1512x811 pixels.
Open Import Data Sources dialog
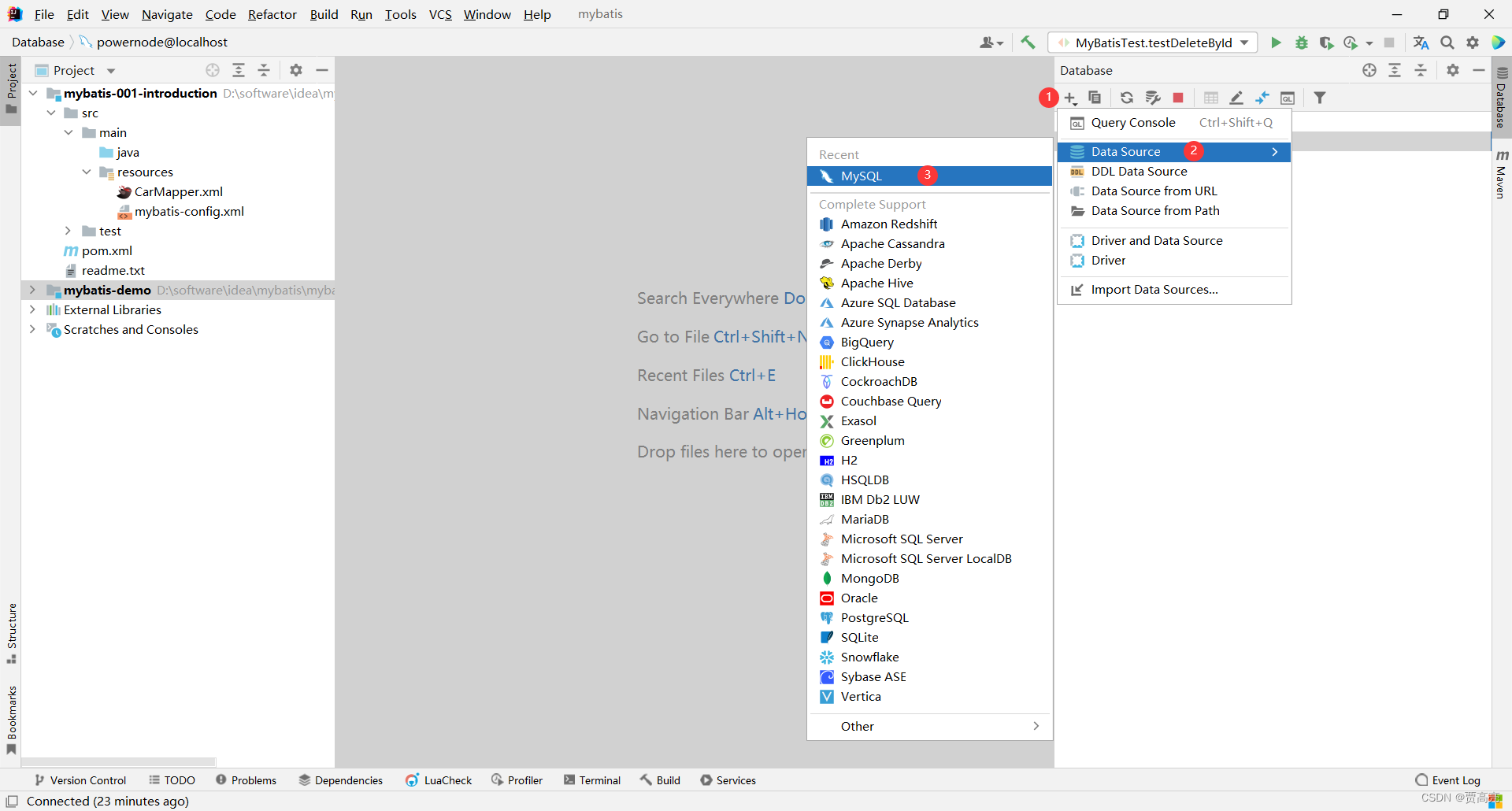tap(1154, 290)
